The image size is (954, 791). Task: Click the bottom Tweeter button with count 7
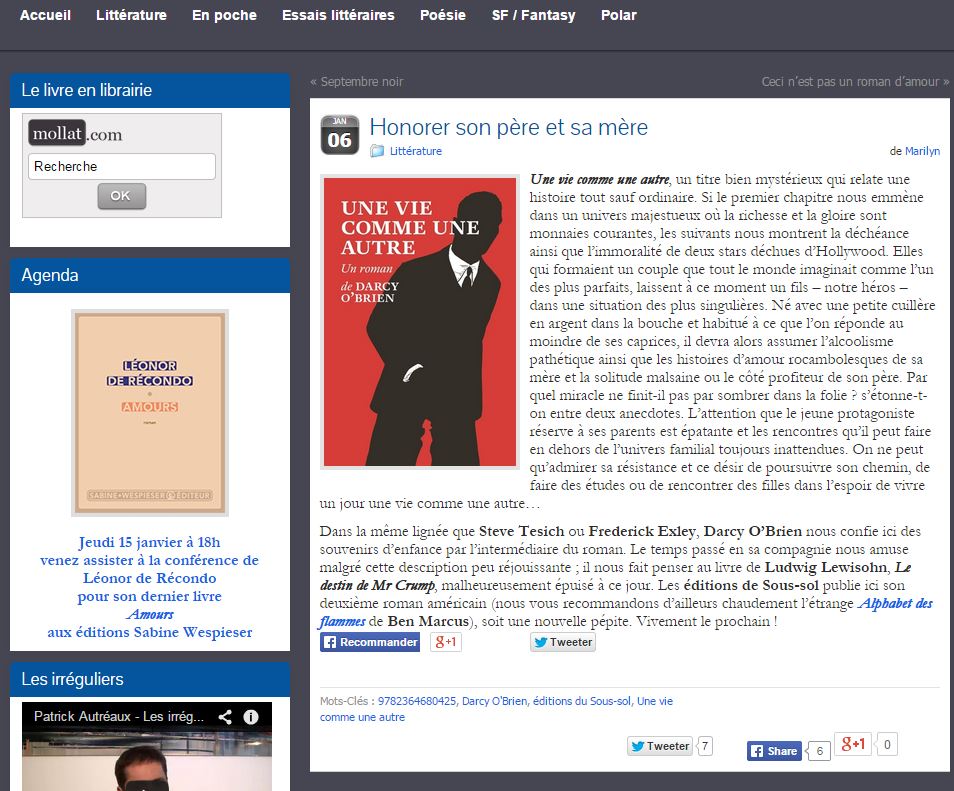point(660,746)
